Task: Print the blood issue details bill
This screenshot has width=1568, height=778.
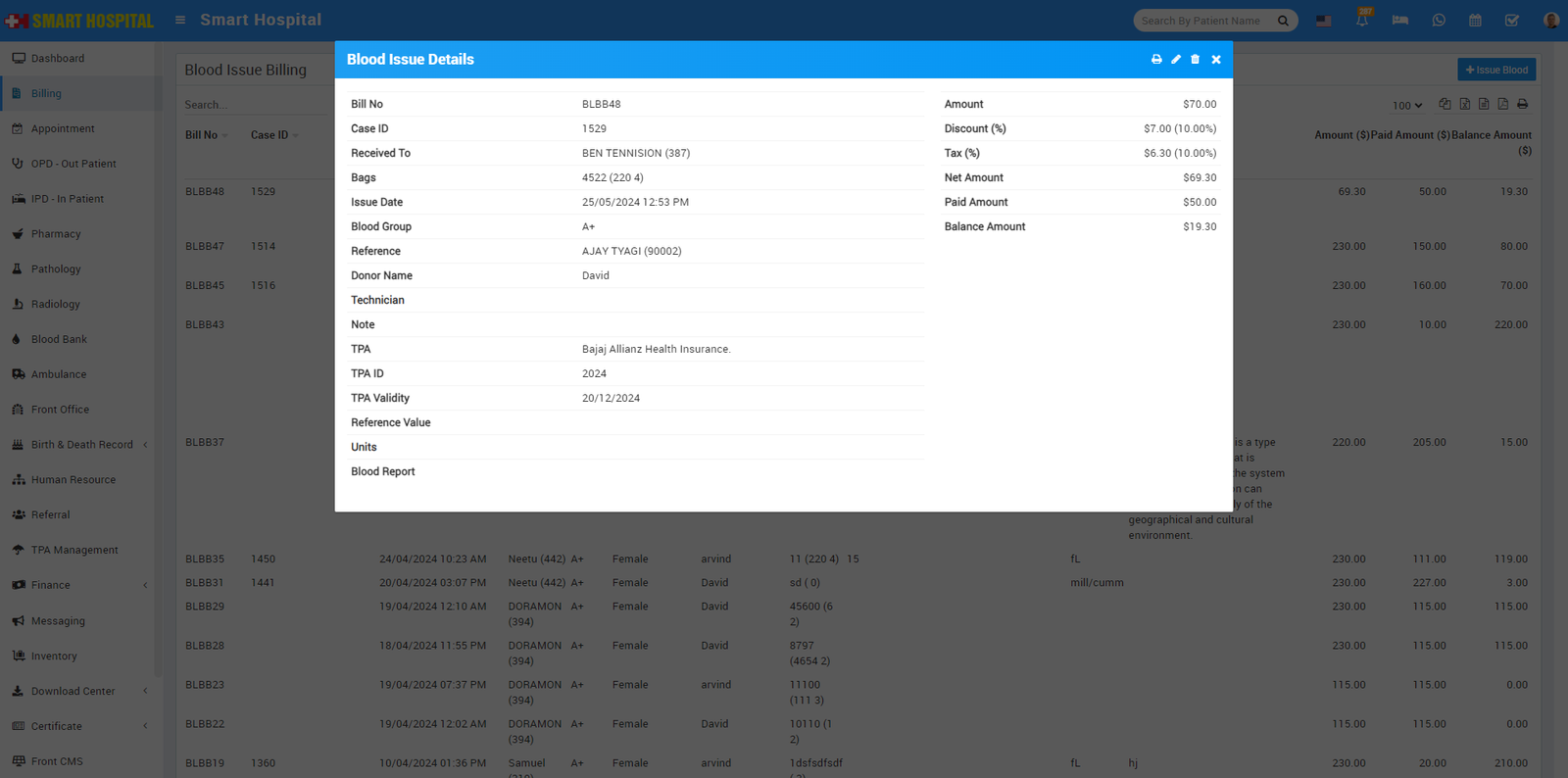Action: [1156, 60]
